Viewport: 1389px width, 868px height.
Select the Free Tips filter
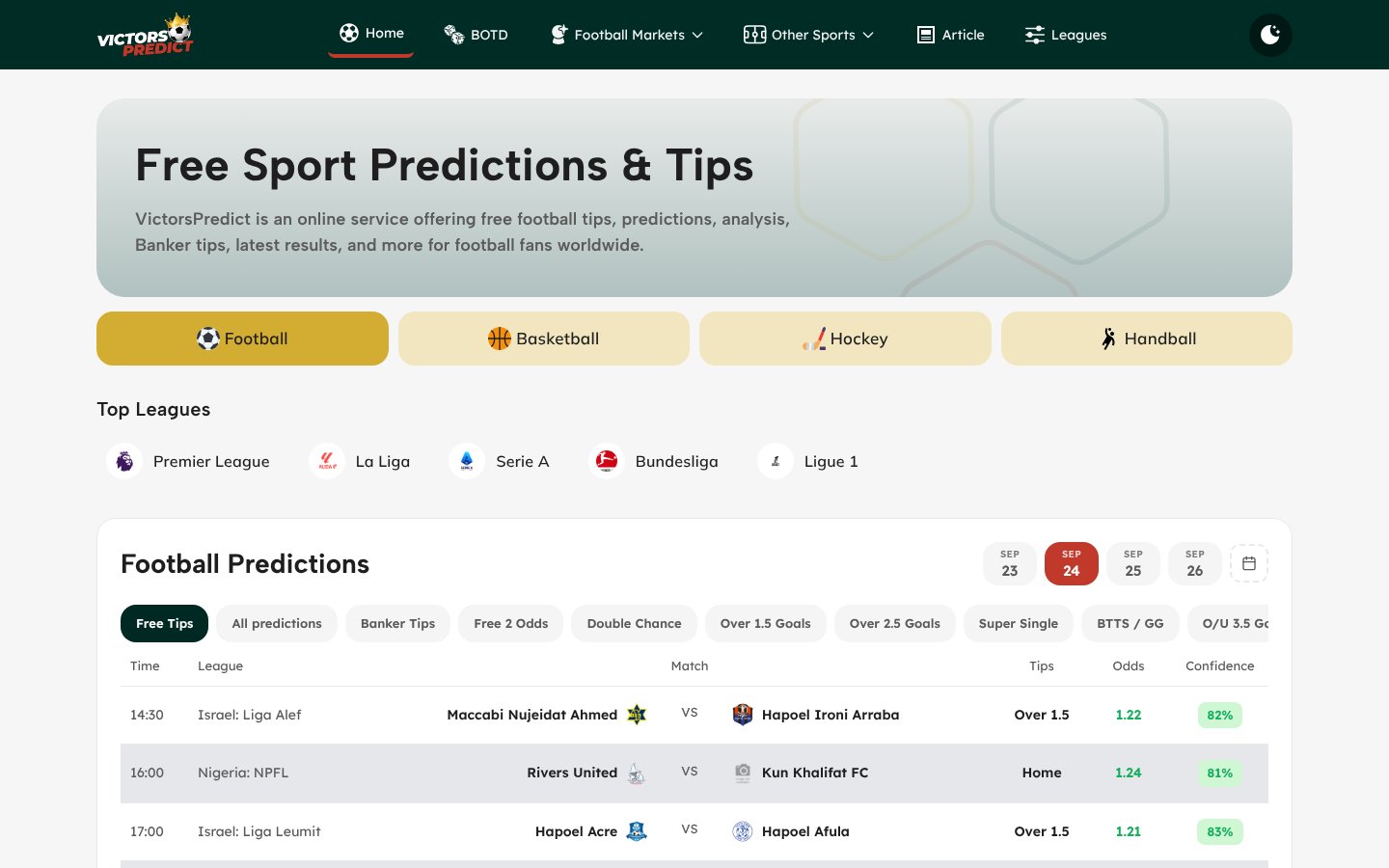(165, 623)
